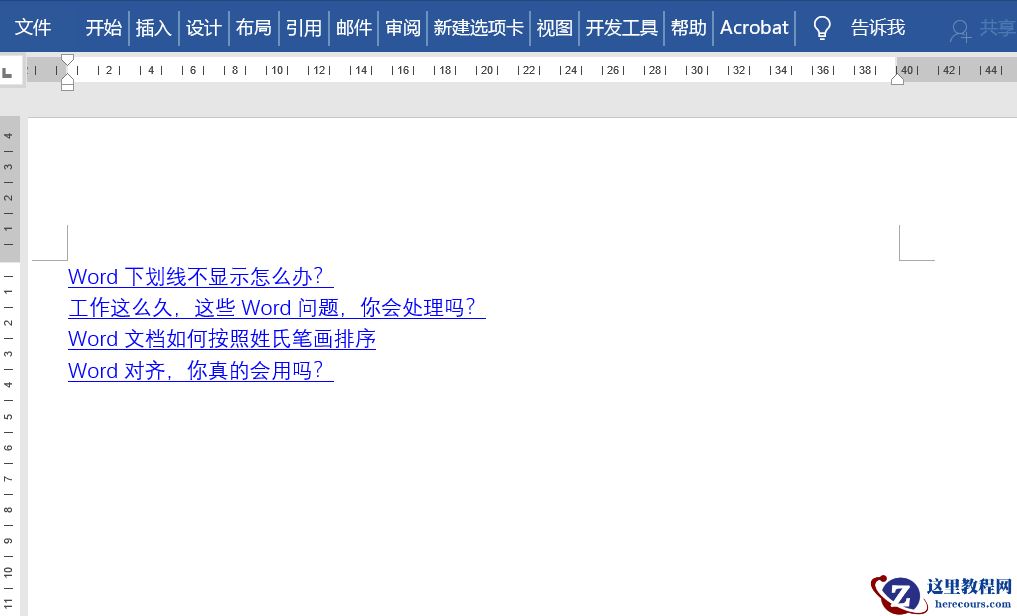Open the Acrobat ribbon tab
Viewport: 1017px width, 616px height.
click(754, 27)
